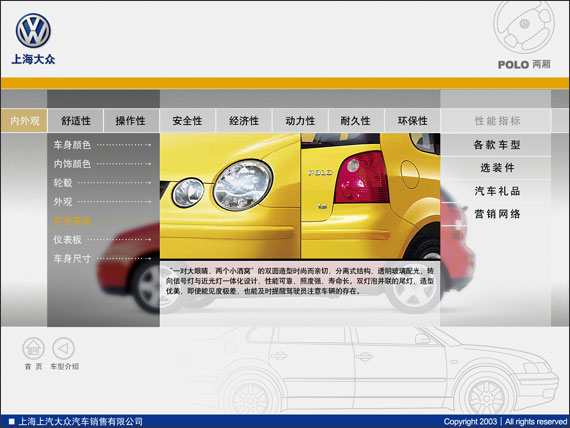570x428 pixels.
Task: Open the 汽车礼品 link
Action: pos(497,191)
